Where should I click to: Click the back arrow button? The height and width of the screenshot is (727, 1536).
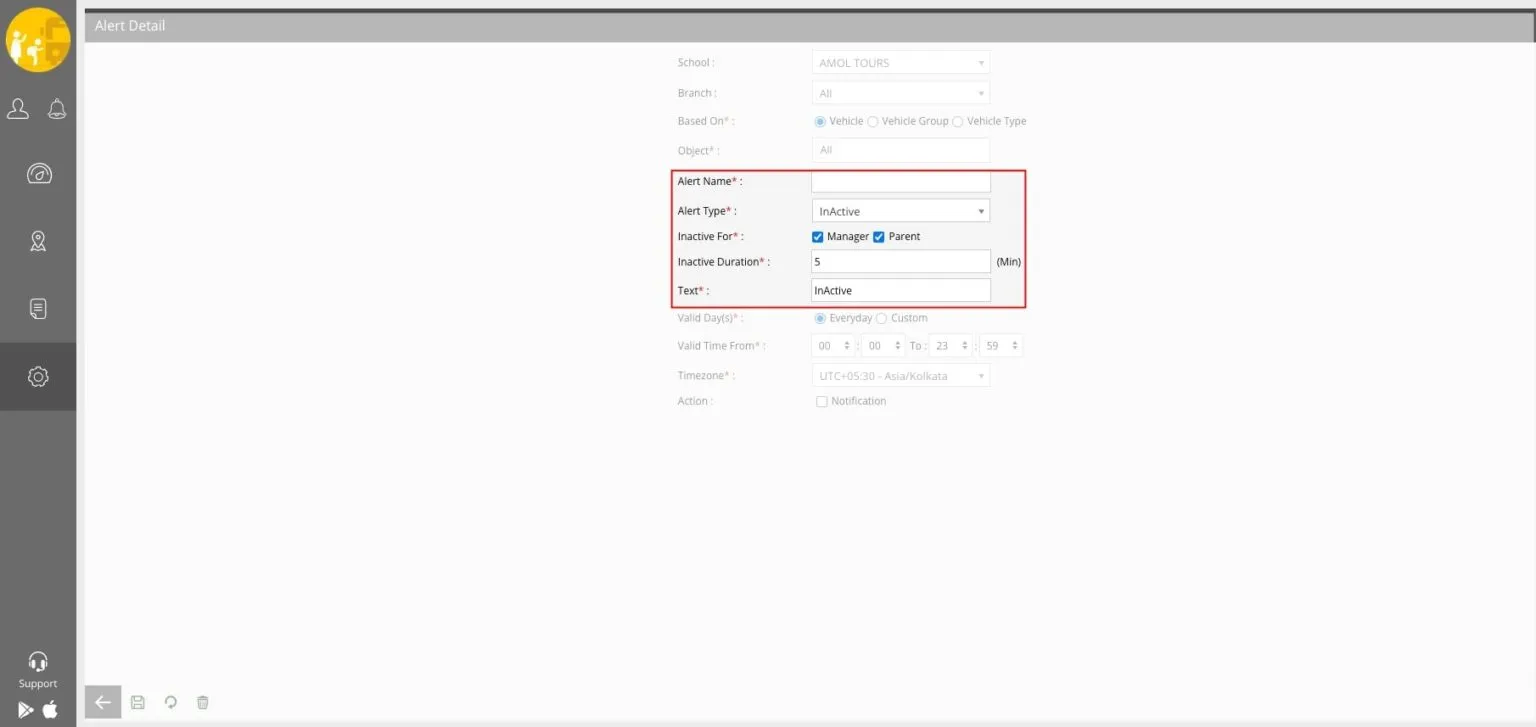coord(102,702)
